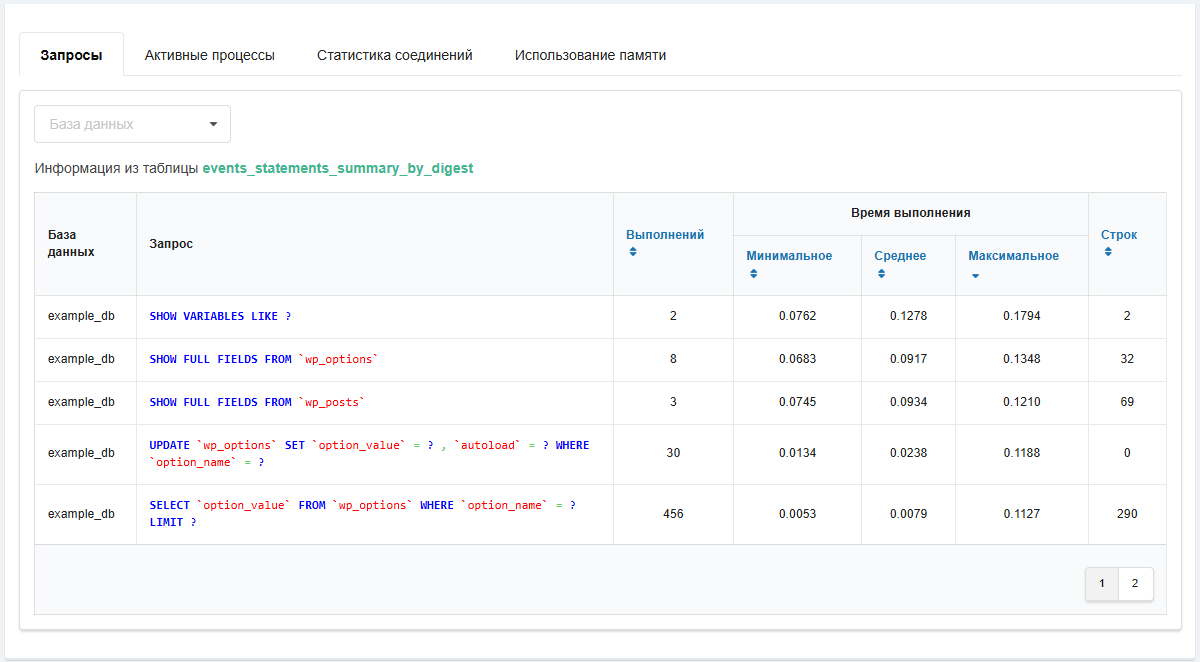
Task: Sort by Минимальное execution time
Action: [x=753, y=272]
